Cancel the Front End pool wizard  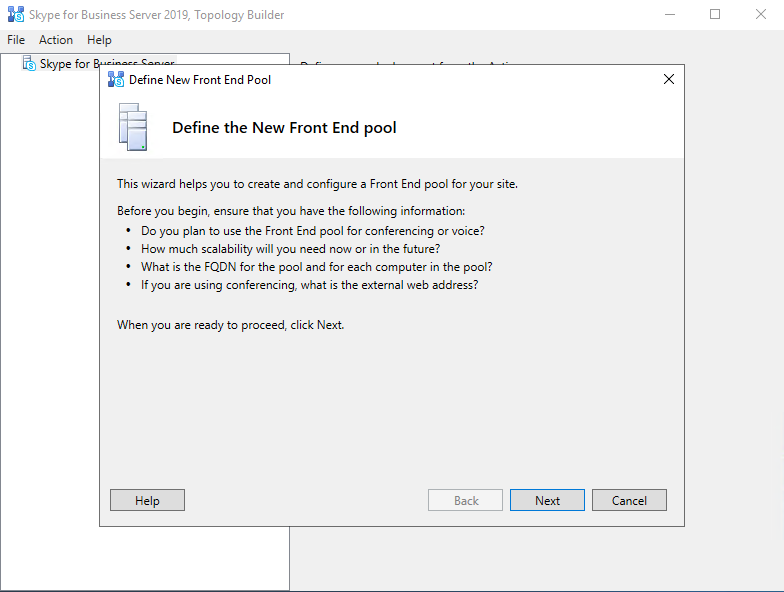pos(629,501)
